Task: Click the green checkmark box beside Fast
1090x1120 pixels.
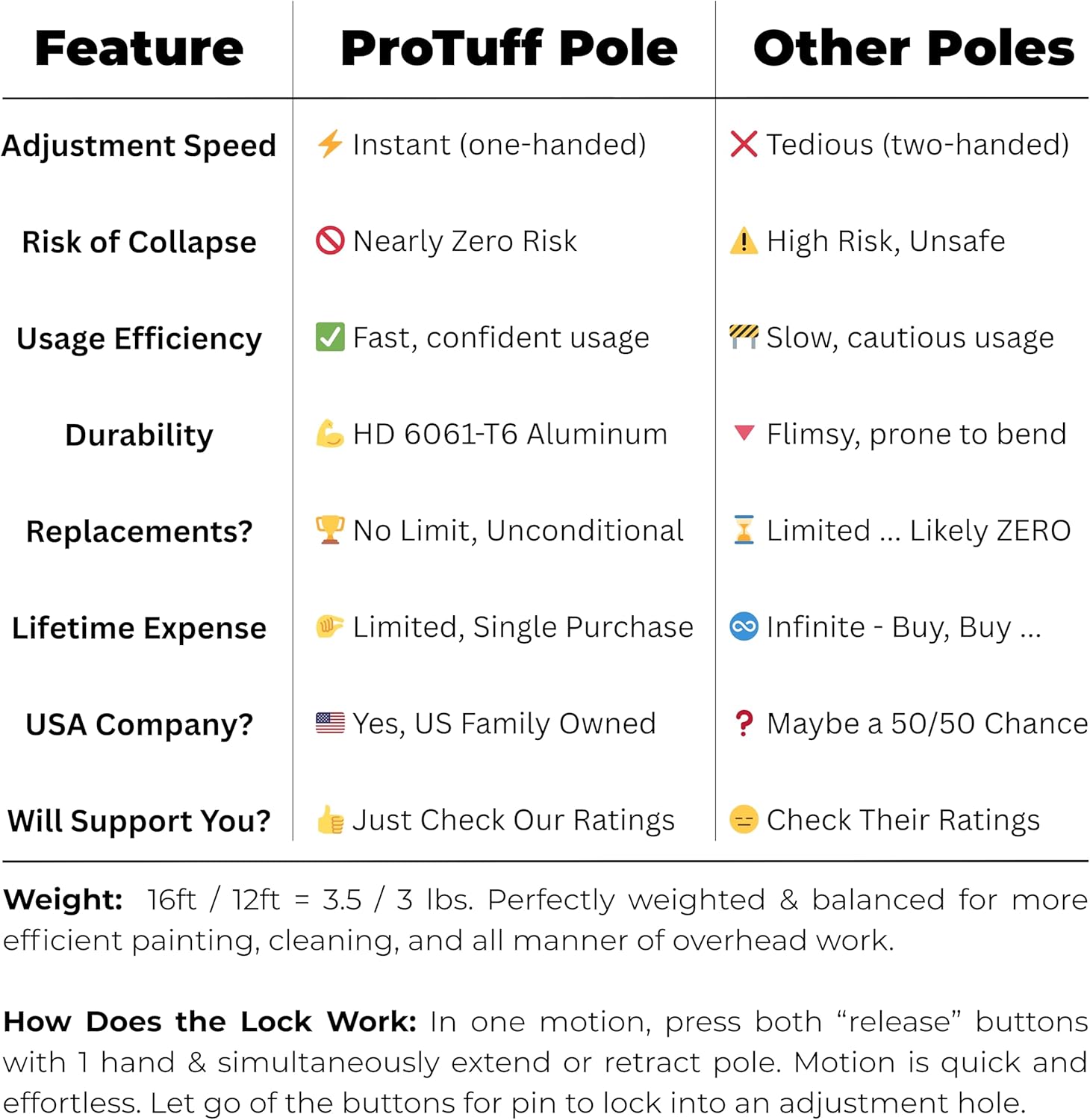Action: pos(330,337)
